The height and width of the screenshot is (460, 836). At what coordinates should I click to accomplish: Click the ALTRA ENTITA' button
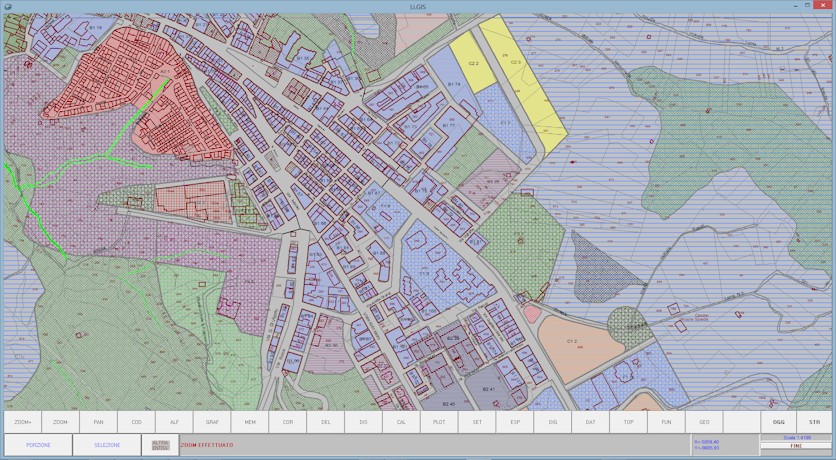[x=160, y=445]
